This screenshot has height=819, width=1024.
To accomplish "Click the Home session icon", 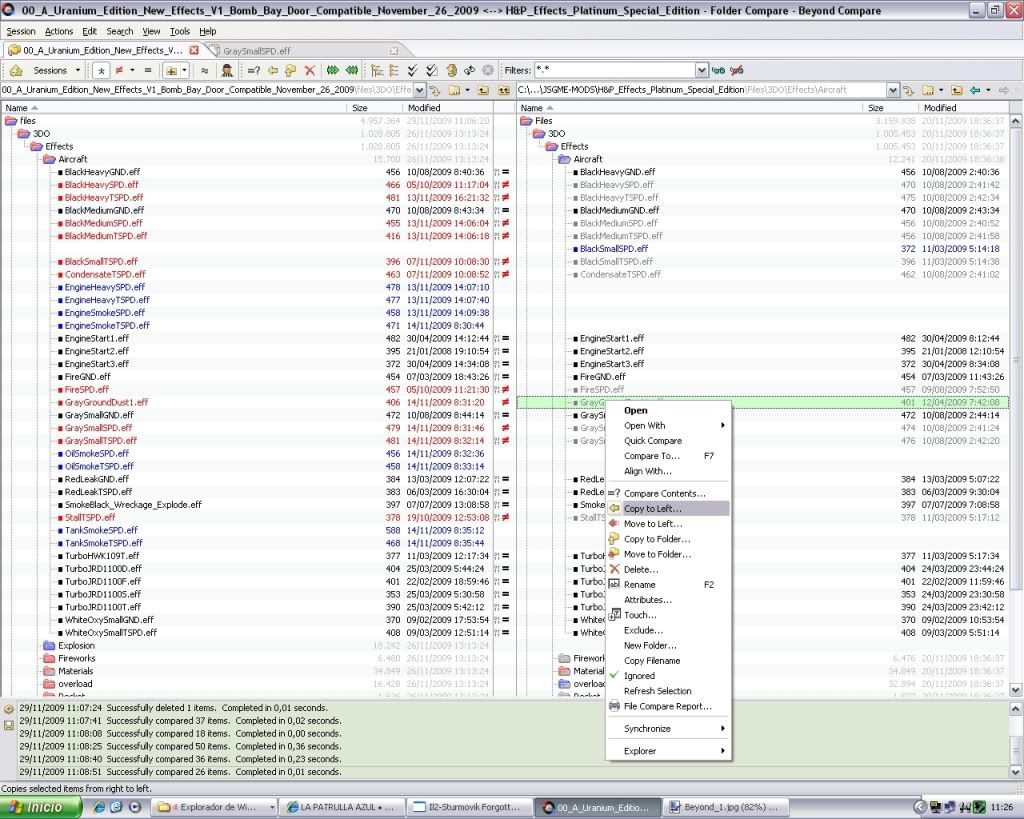I will click(x=16, y=71).
